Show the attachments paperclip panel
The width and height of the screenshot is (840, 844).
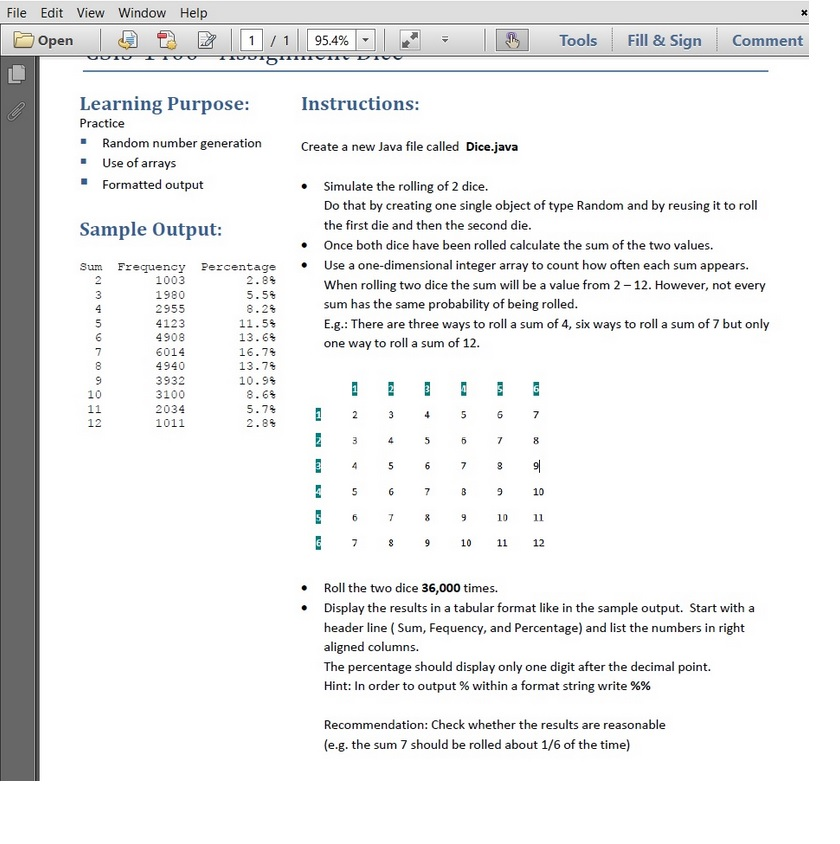17,111
